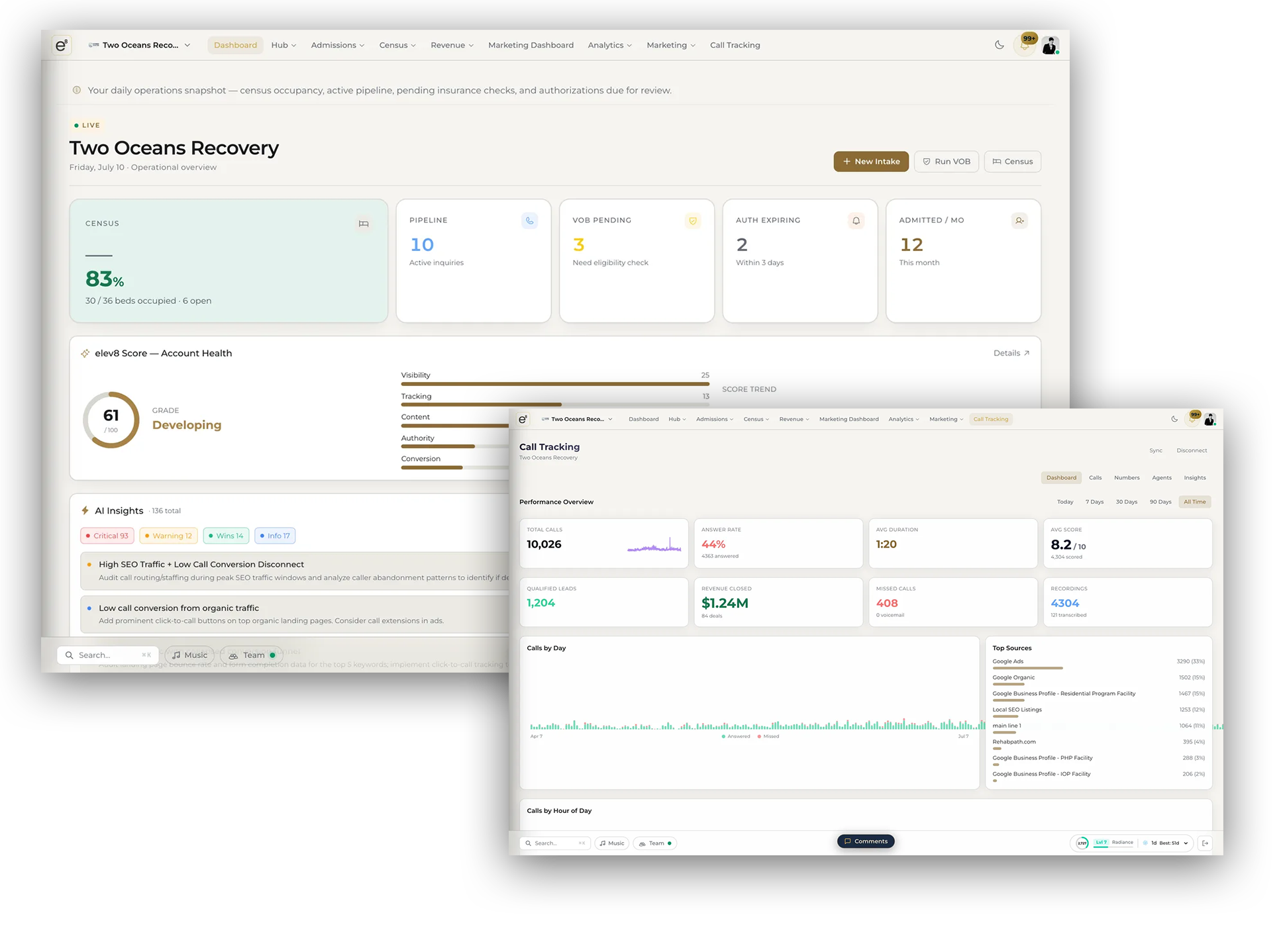
Task: Select the All Time range filter
Action: [1195, 502]
